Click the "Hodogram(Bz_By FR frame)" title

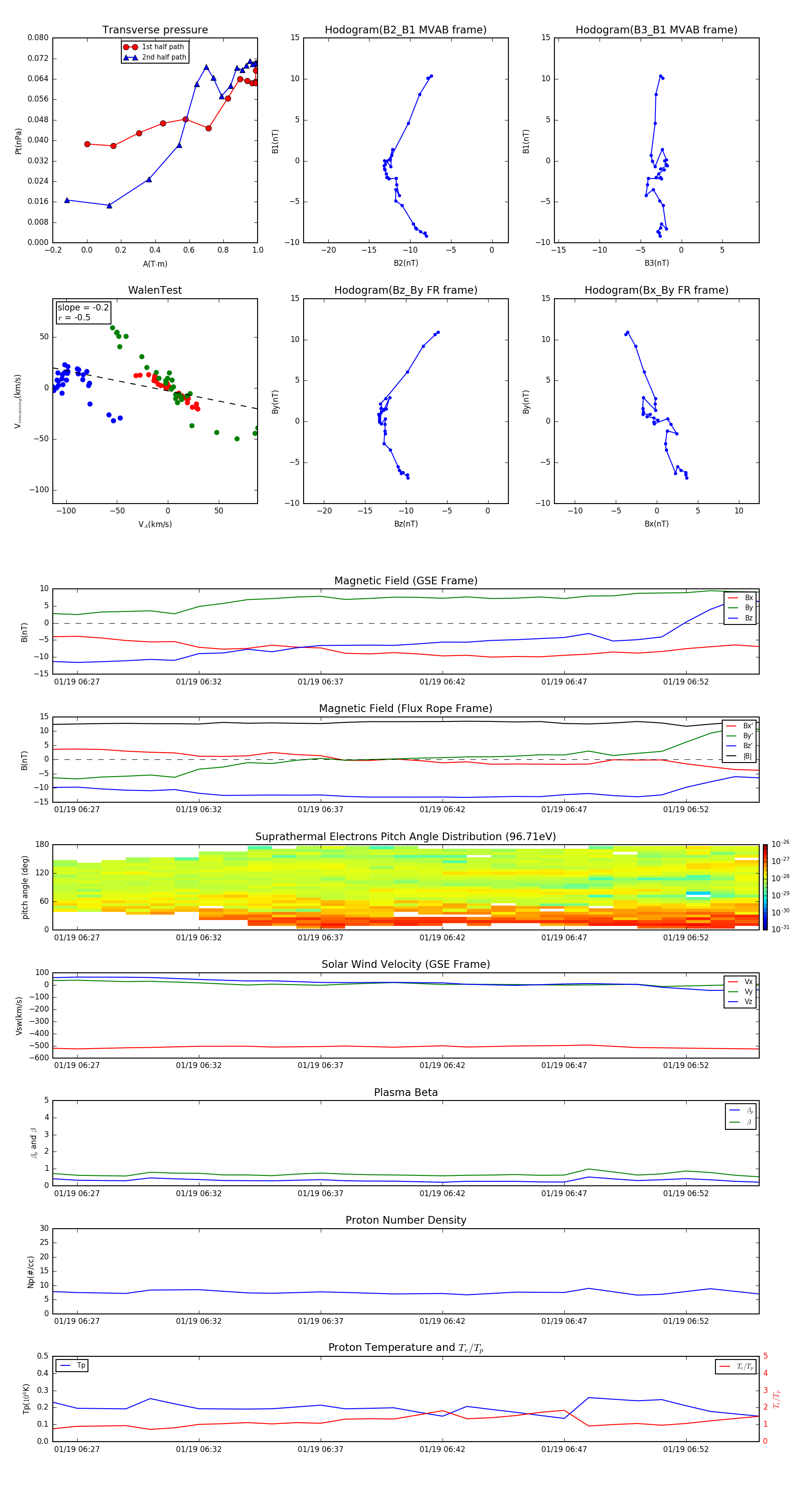tap(406, 290)
